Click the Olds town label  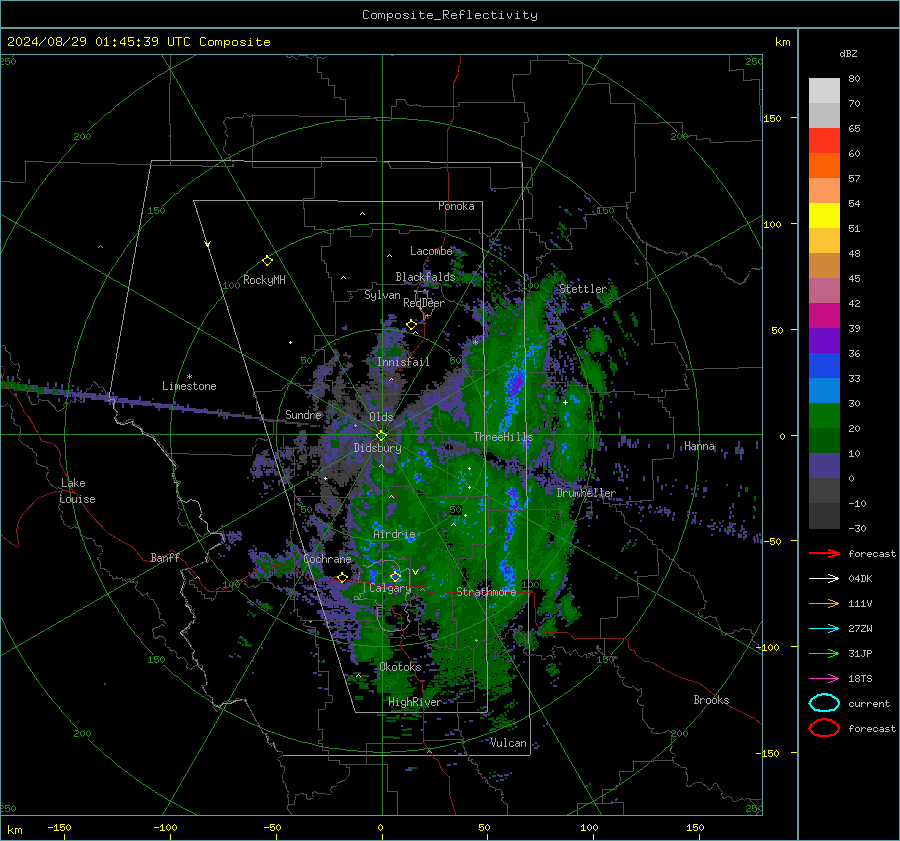coord(381,417)
